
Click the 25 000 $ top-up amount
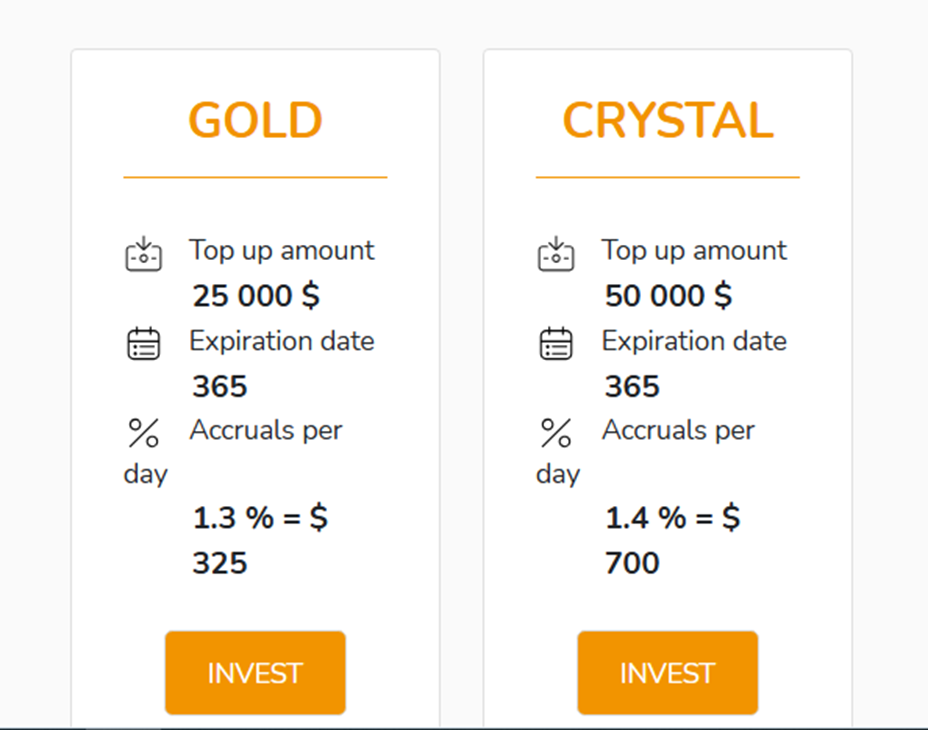(256, 296)
